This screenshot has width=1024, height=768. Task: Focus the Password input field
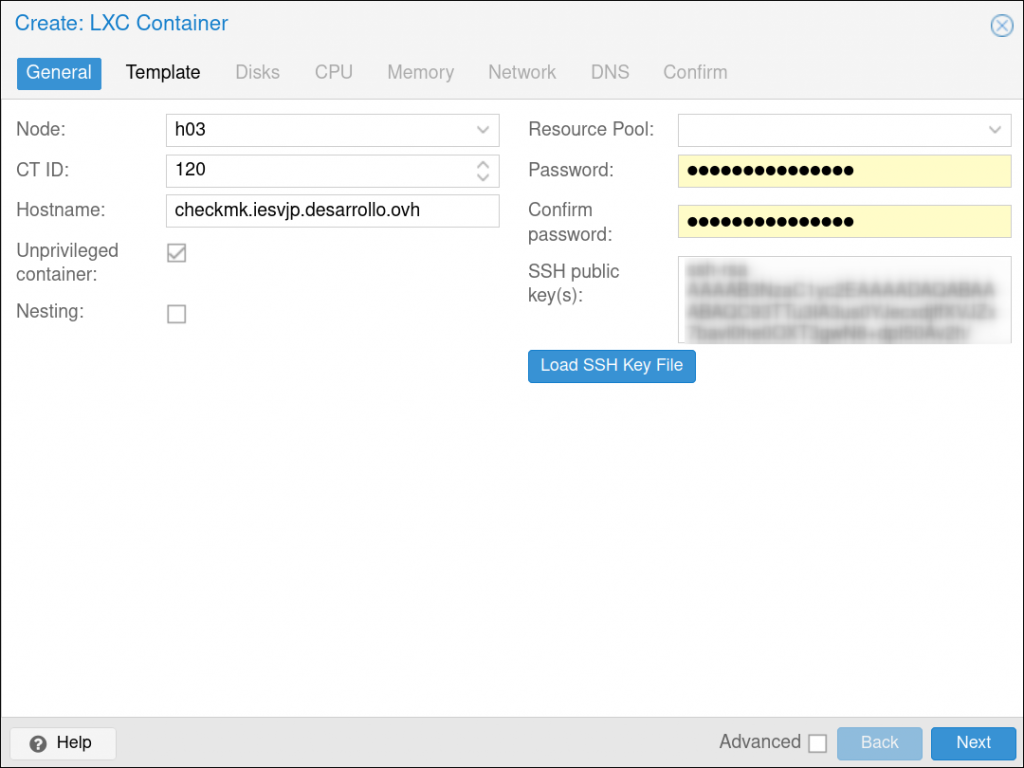click(844, 171)
